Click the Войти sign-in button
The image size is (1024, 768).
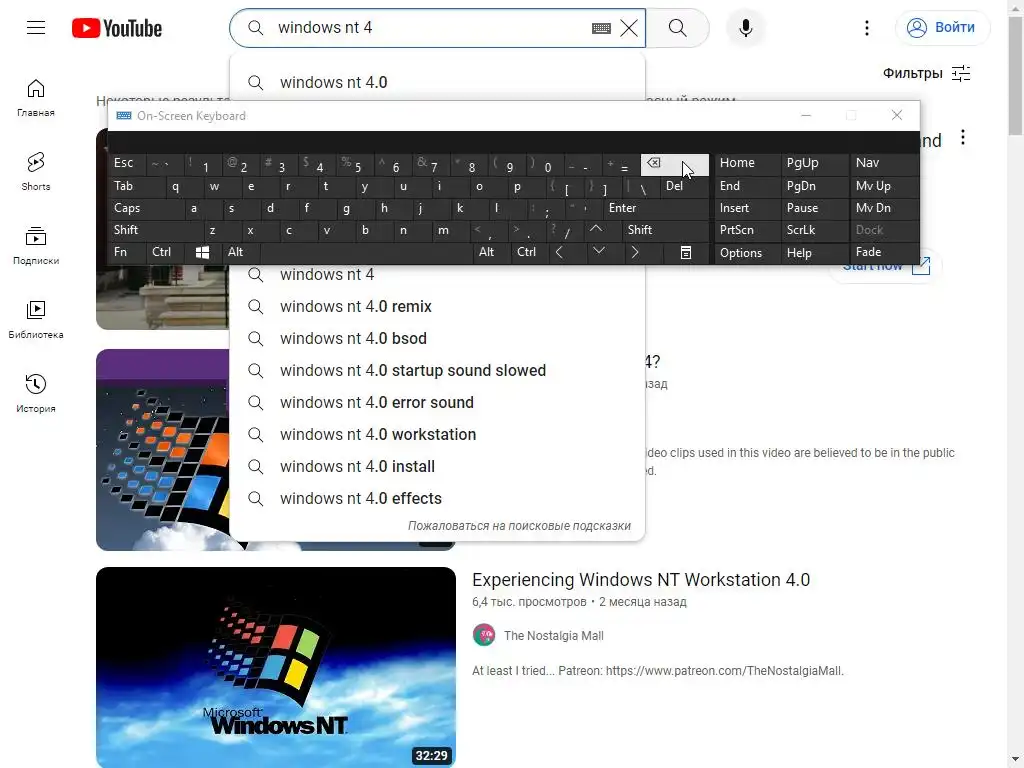(942, 27)
